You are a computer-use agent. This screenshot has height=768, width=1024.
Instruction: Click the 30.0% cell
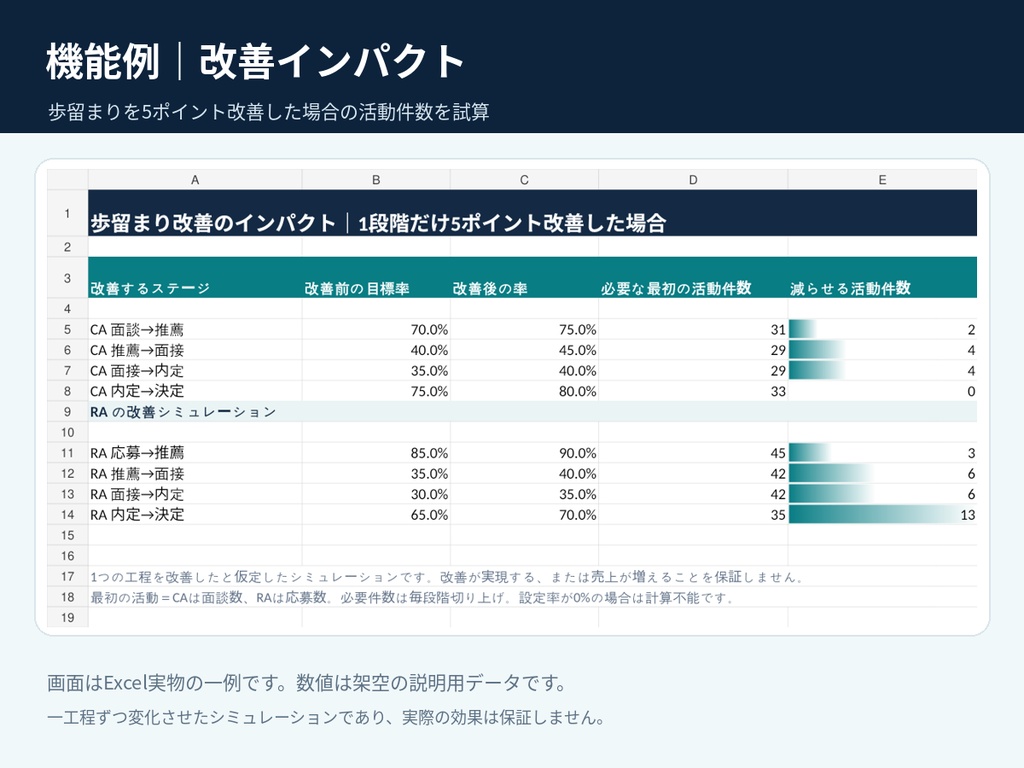tap(376, 494)
